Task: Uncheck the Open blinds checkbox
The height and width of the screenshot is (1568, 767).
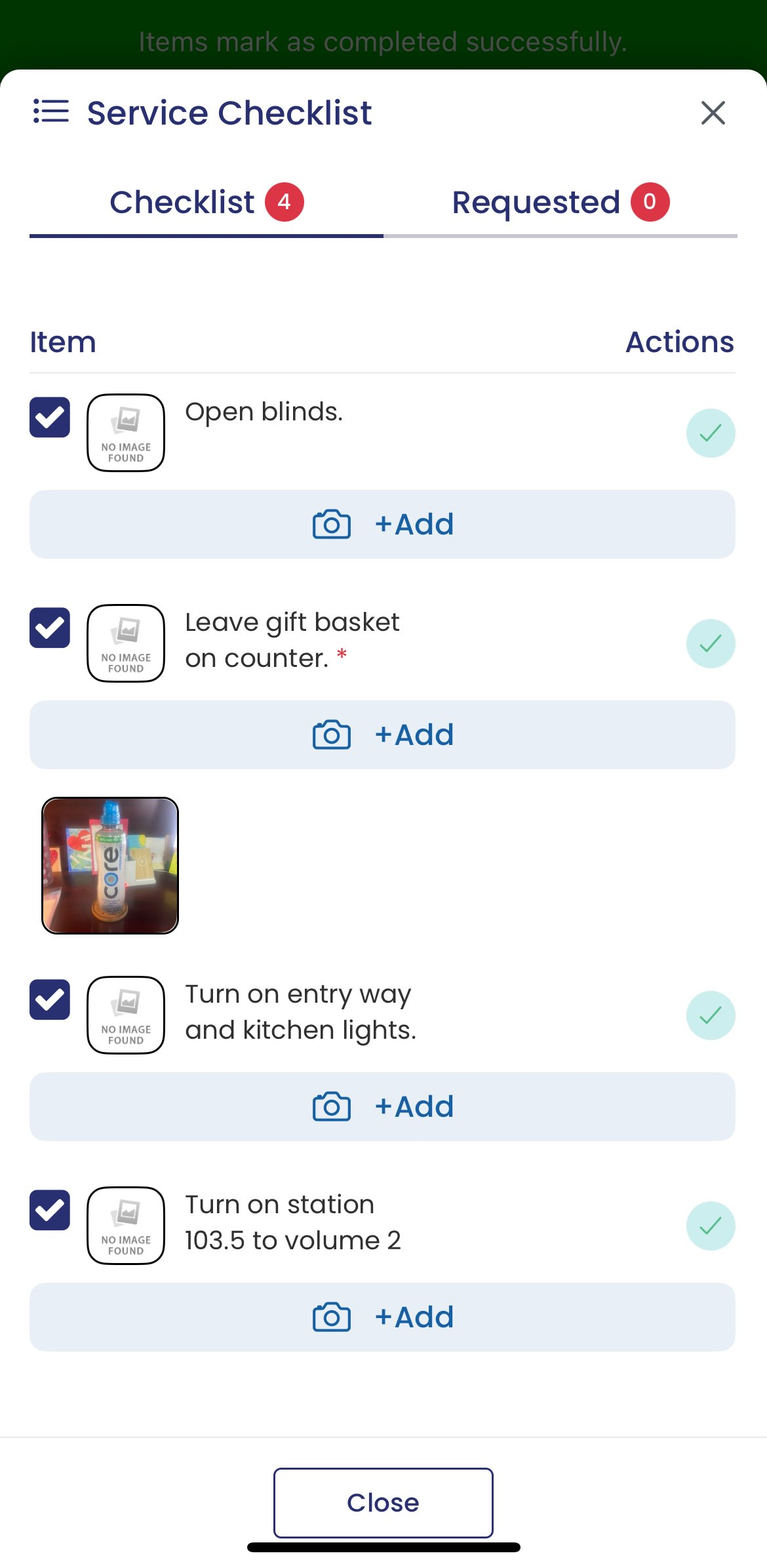Action: point(49,418)
